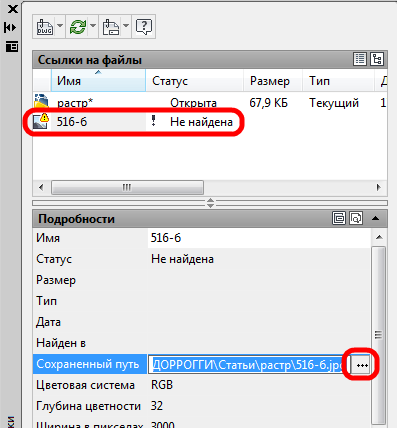Show the details mode icon in Подробности
Image resolution: width=397 pixels, height=428 pixels.
(x=339, y=219)
